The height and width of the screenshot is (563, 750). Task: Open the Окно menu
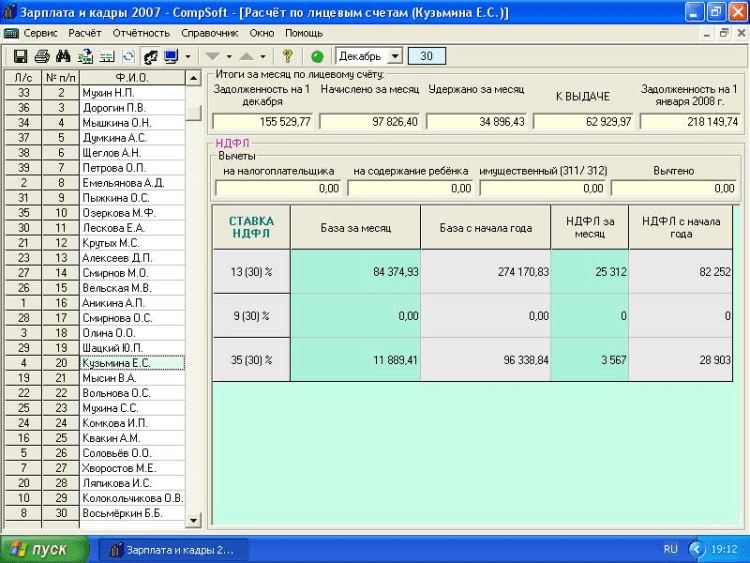click(262, 33)
